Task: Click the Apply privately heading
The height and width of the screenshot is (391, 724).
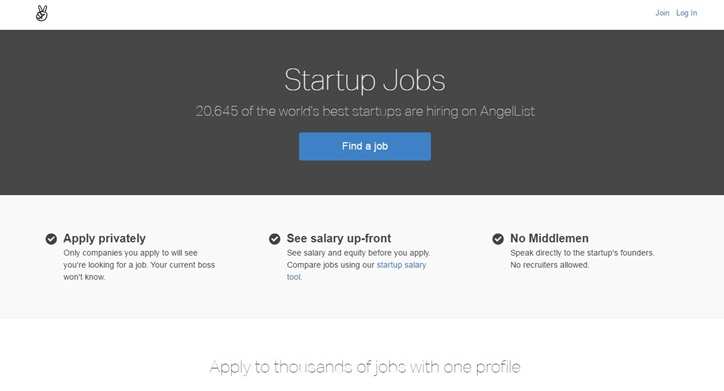Action: (x=104, y=238)
